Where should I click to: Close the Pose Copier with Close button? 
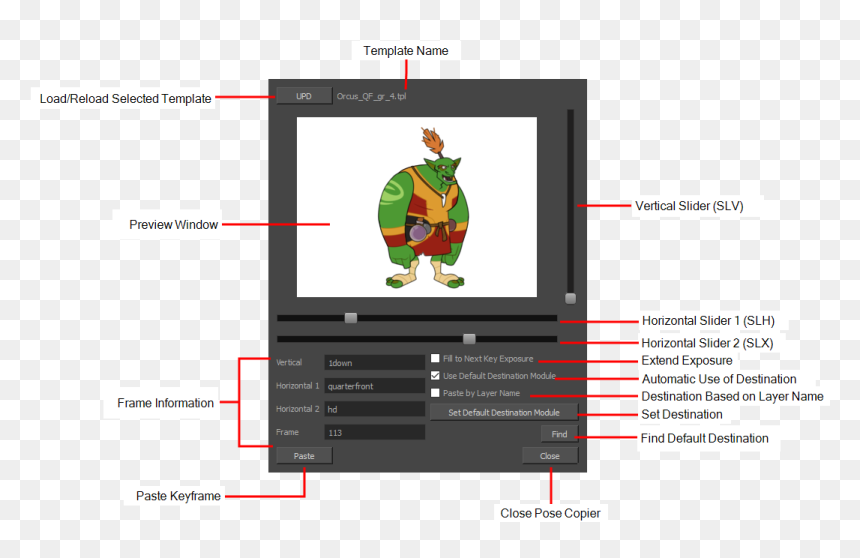point(550,456)
